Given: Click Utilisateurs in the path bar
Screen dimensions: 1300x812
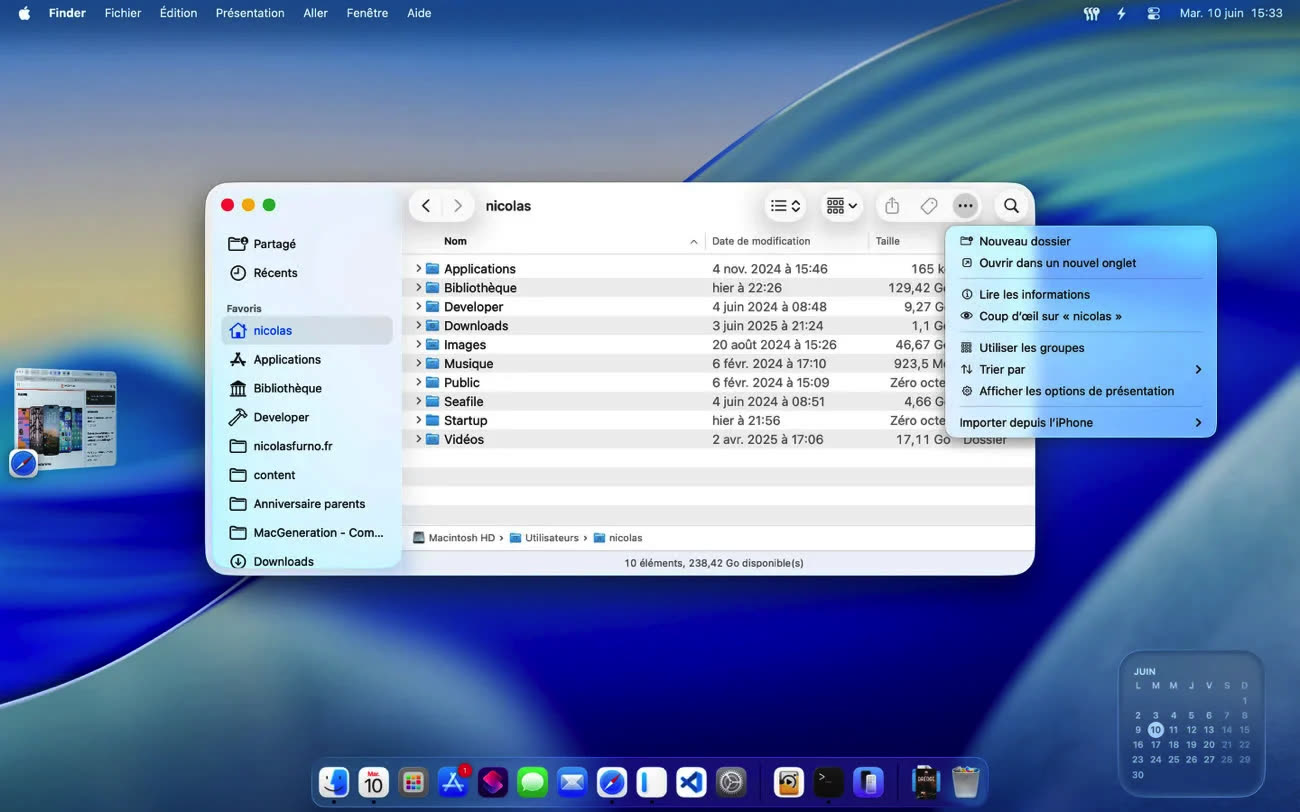Looking at the screenshot, I should pos(551,538).
